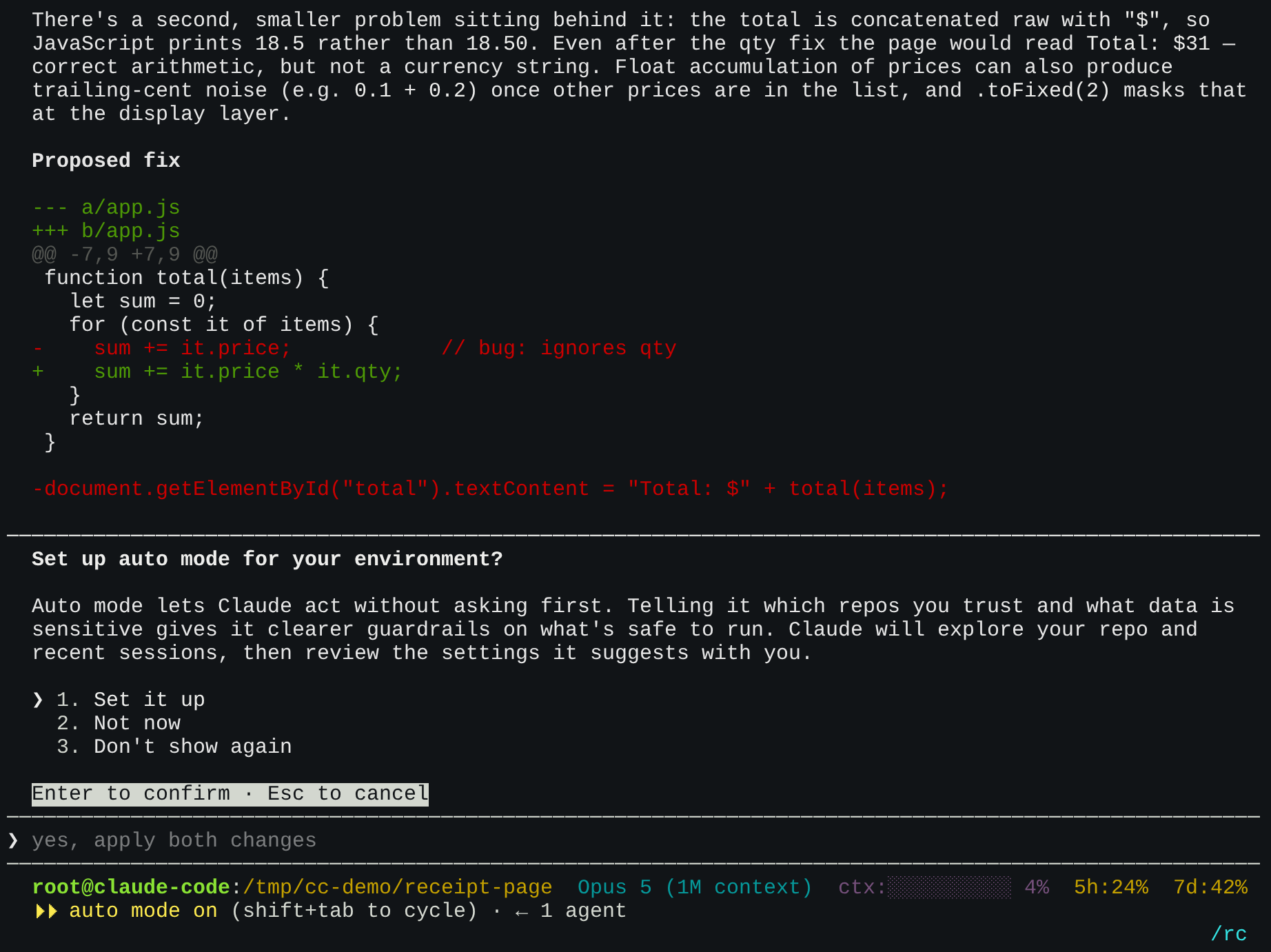Click the "Opus 5 (1M context)" model label
The image size is (1271, 952).
coord(695,887)
